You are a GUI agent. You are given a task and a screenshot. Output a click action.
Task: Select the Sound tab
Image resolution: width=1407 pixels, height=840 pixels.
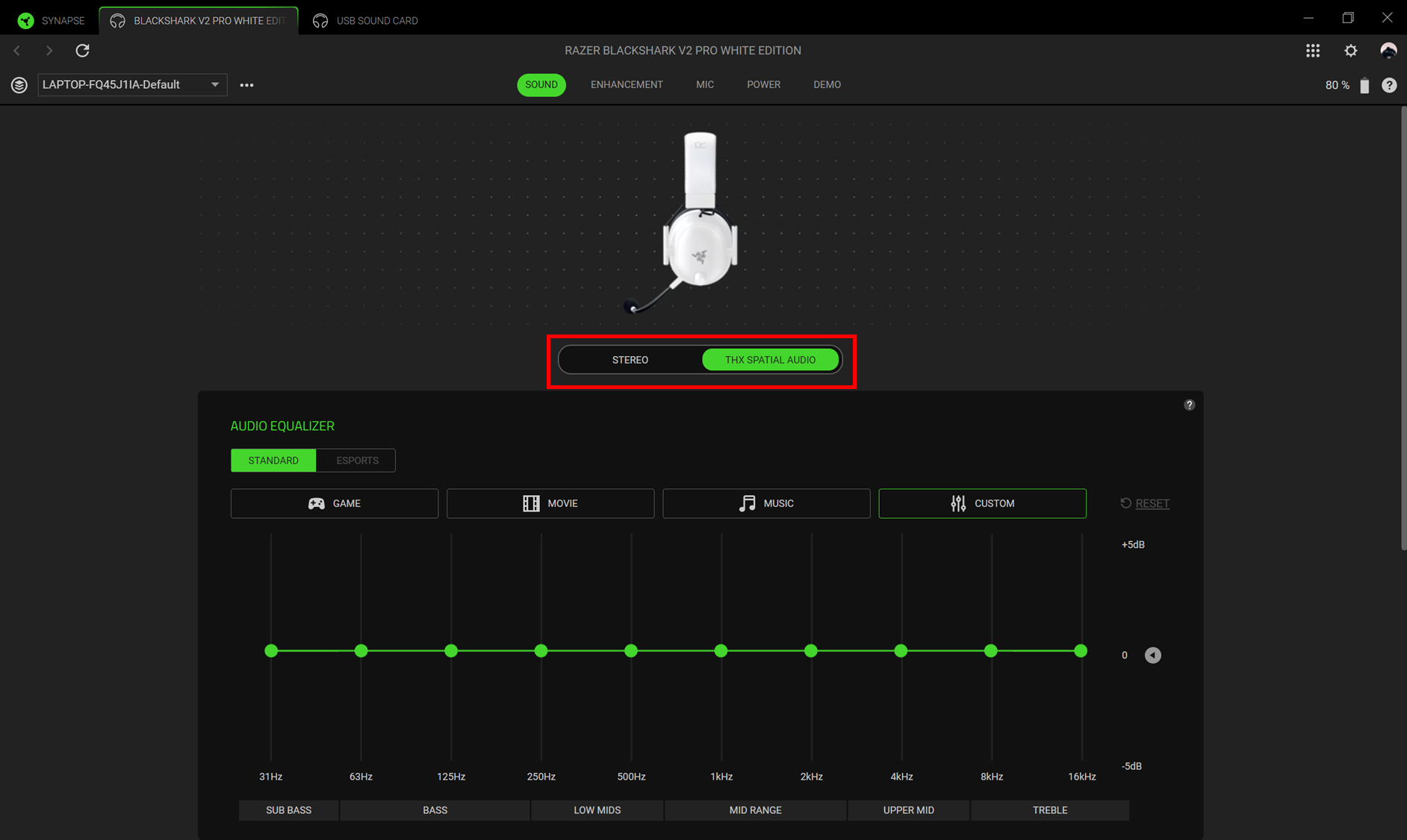coord(541,84)
